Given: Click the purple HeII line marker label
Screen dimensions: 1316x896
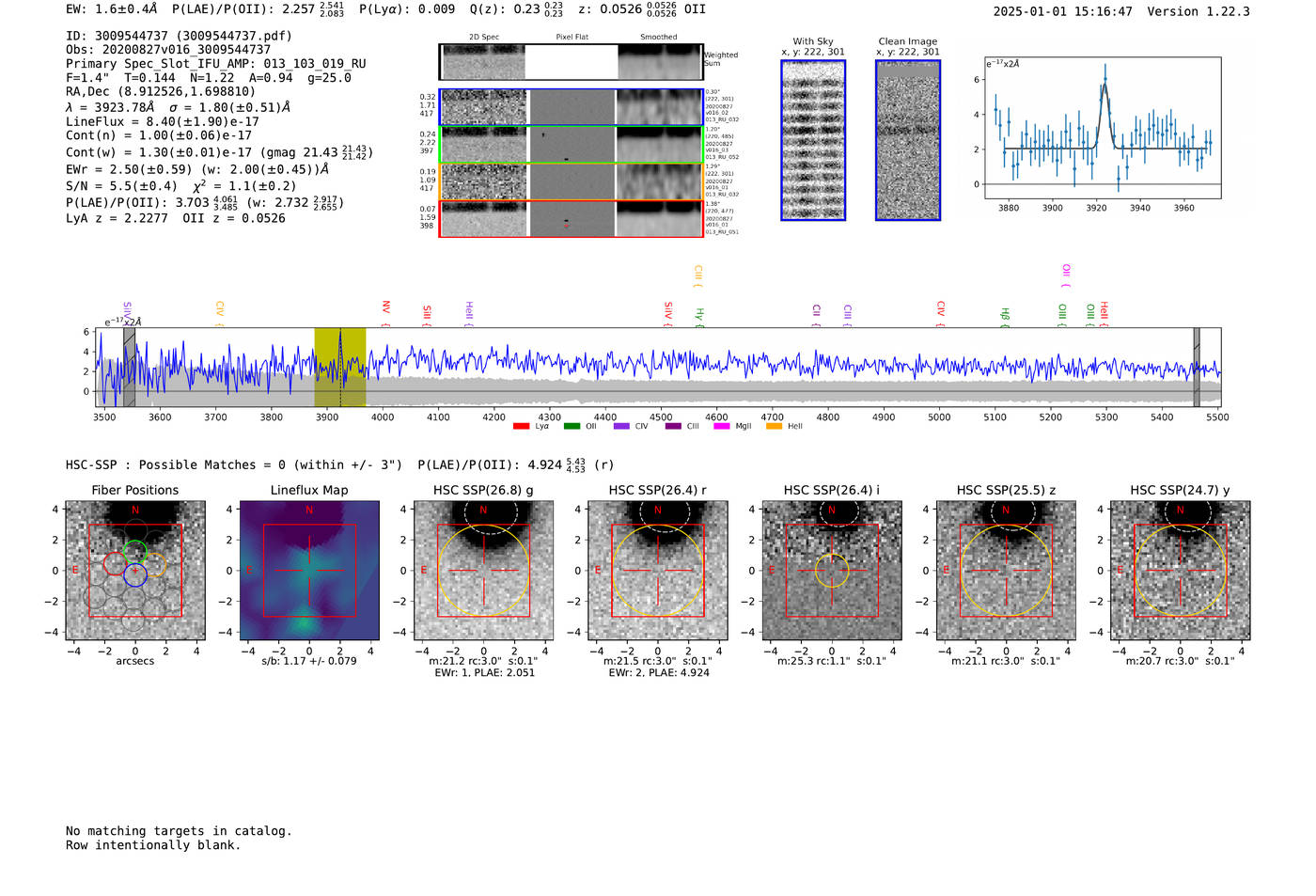Looking at the screenshot, I should (x=469, y=313).
